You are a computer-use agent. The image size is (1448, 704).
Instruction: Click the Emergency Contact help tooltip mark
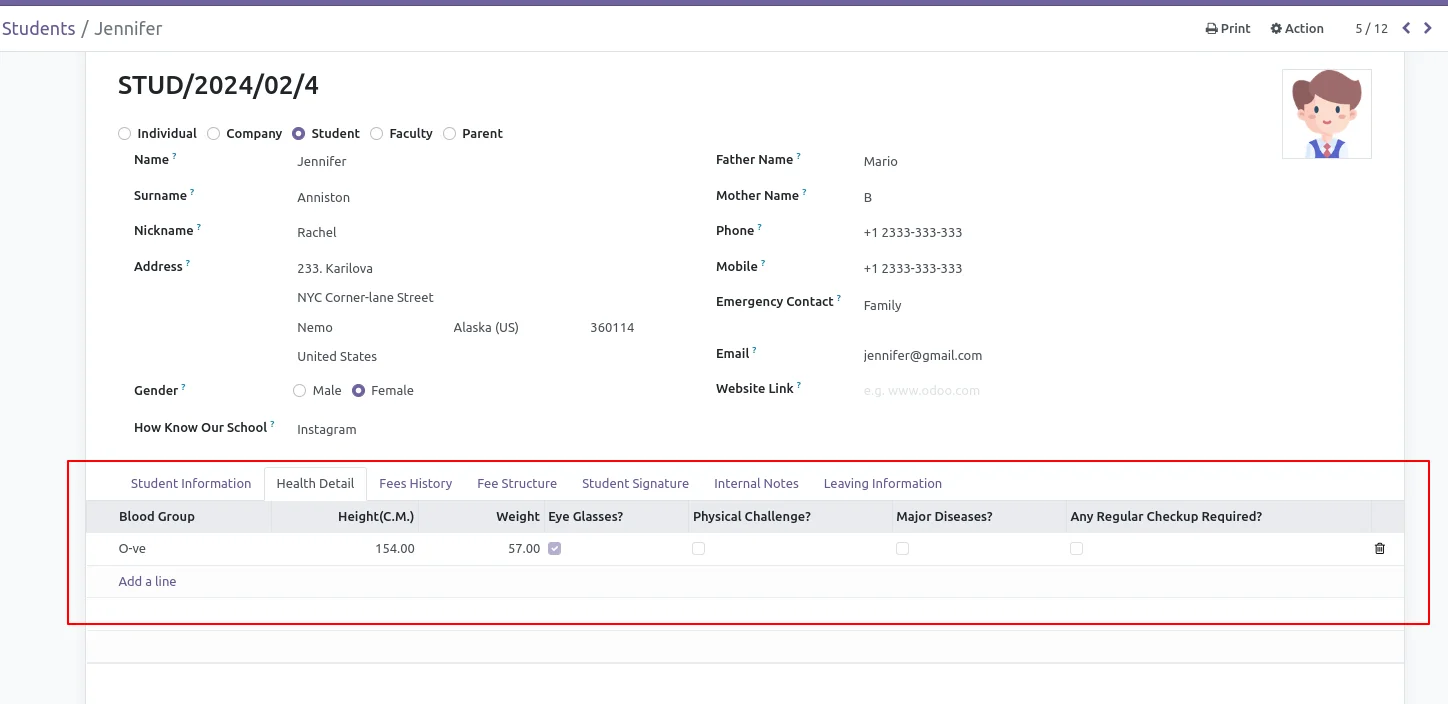click(839, 298)
